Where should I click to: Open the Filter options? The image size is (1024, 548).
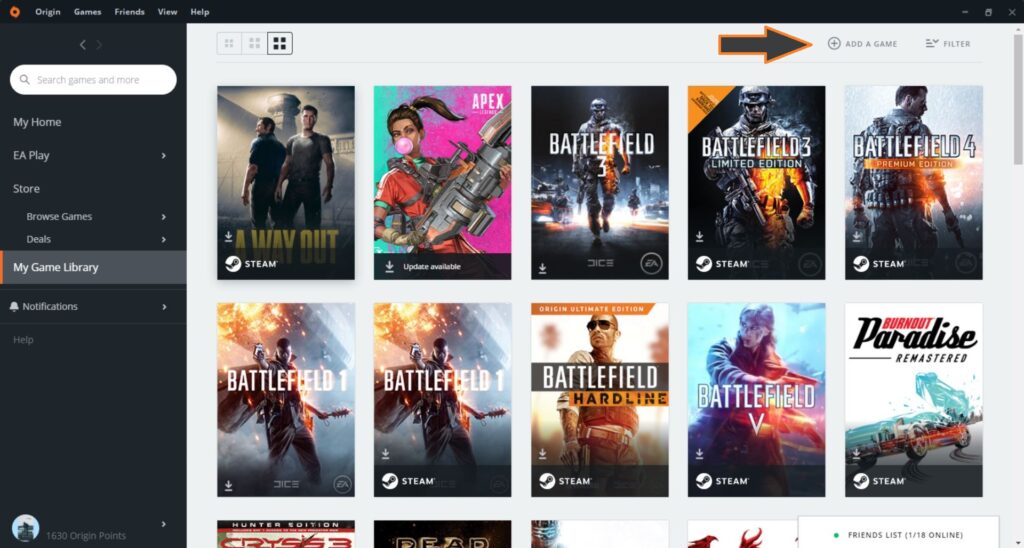coord(948,44)
